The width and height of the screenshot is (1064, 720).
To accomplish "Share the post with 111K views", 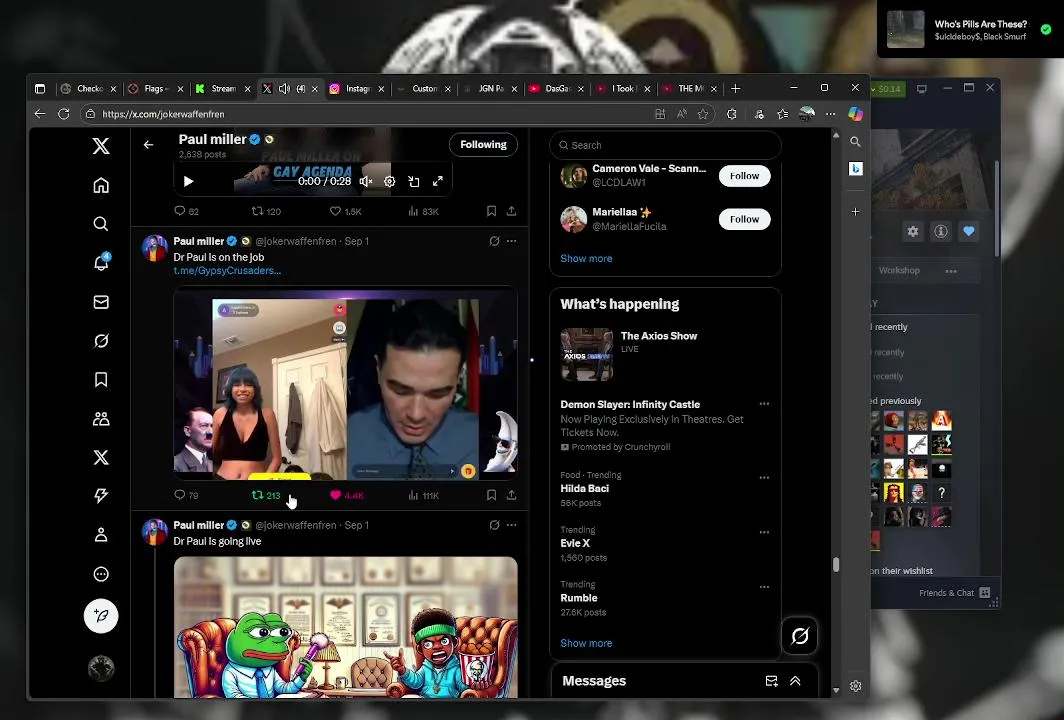I will (x=512, y=495).
